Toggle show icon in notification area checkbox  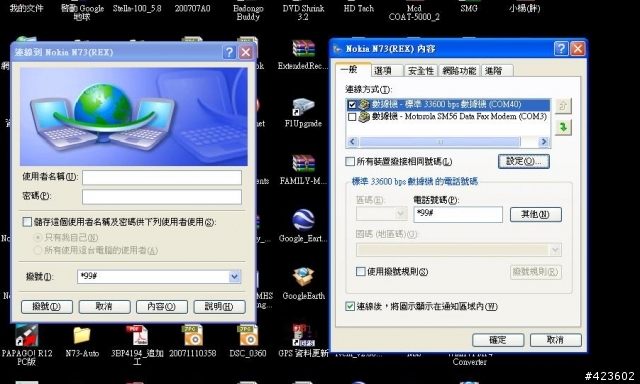click(x=350, y=306)
